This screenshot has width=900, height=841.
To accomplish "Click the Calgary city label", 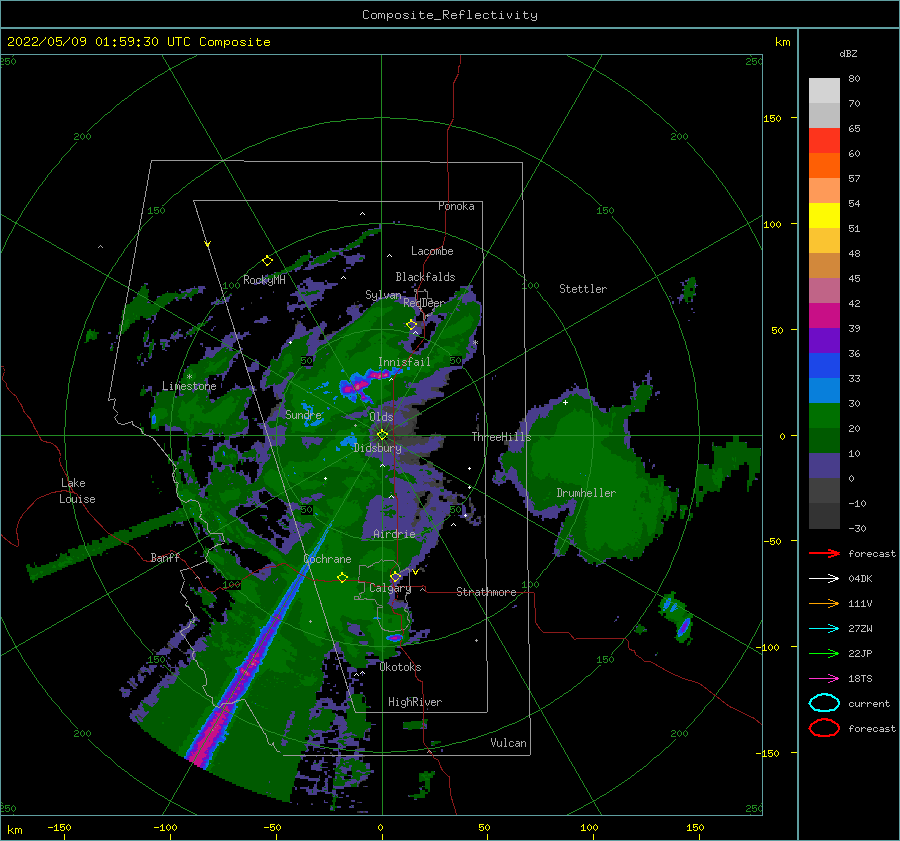I will point(390,588).
